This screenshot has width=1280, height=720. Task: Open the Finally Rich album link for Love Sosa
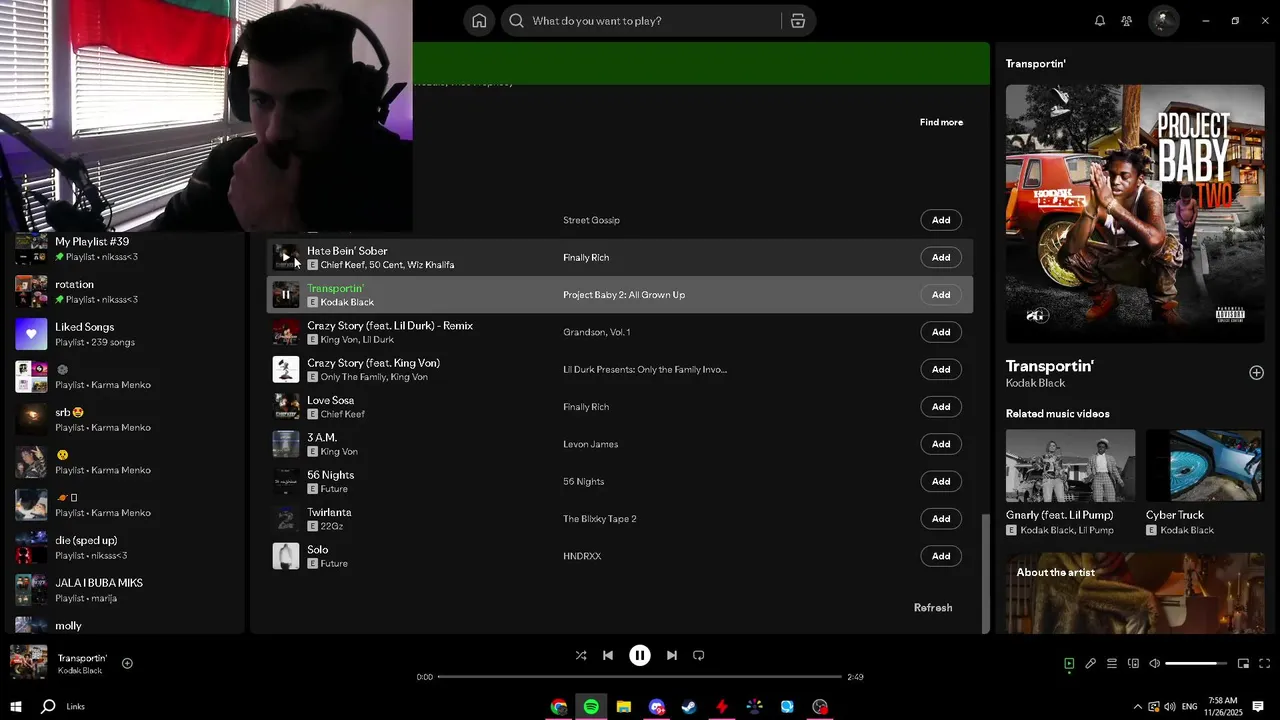(586, 407)
